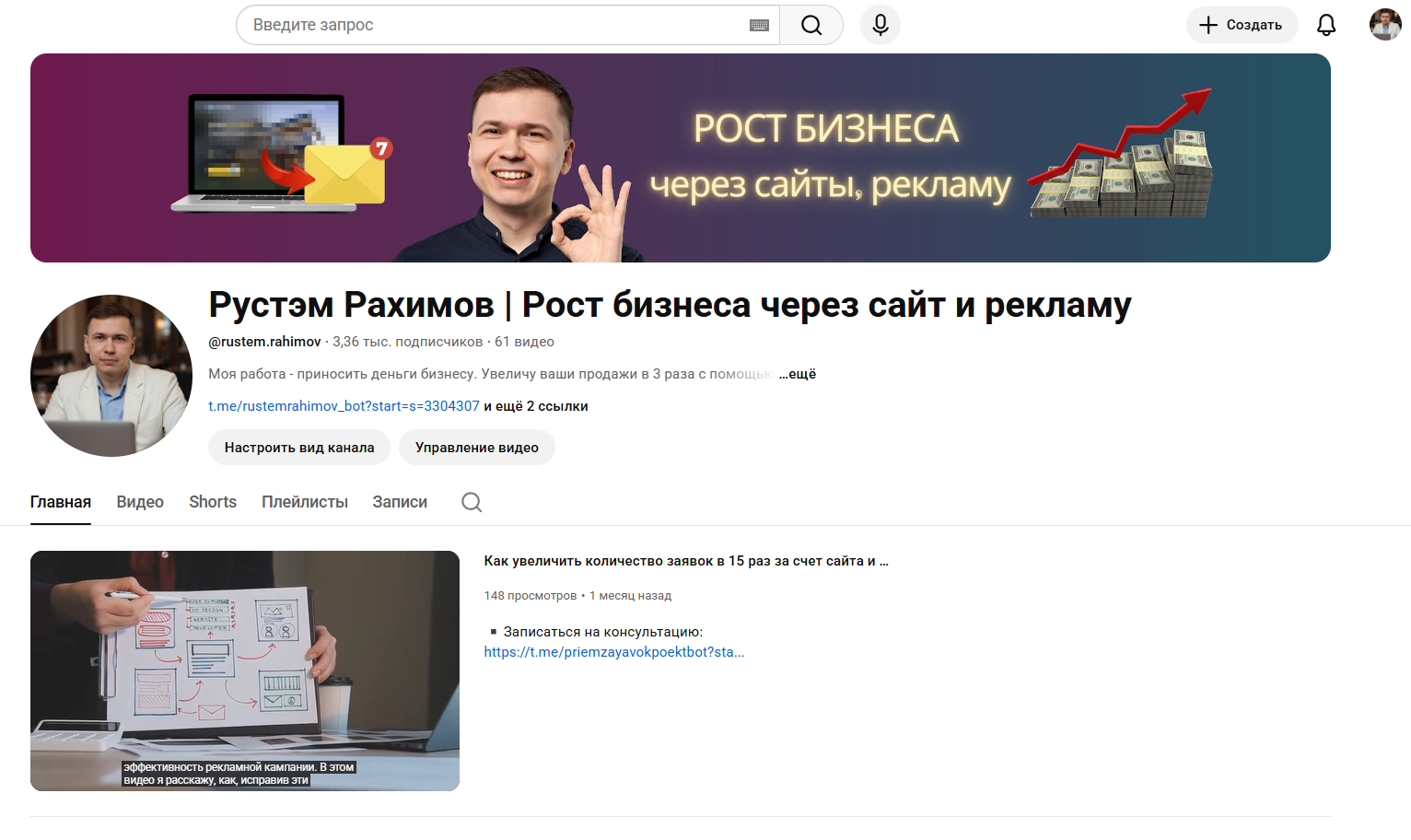Screen dimensions: 1411x840
Task: Start voice search with the microphone icon
Action: coord(880,25)
